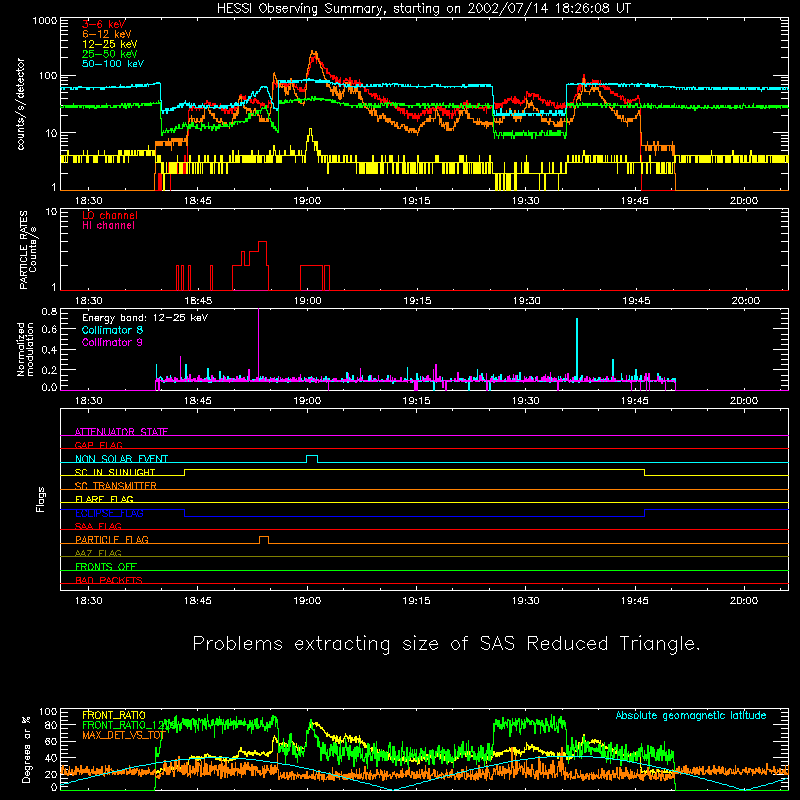Click the 20:00 time label under the counts plot

click(744, 201)
